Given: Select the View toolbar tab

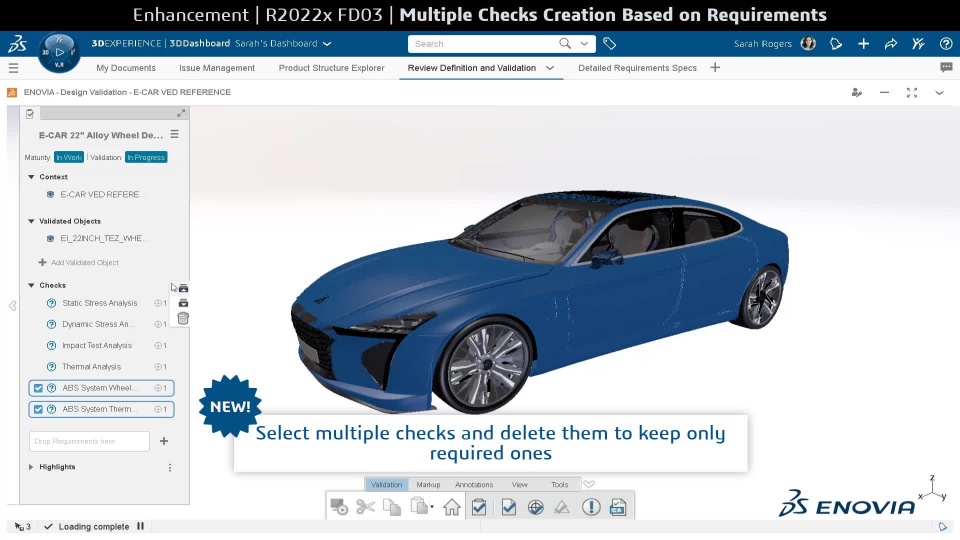Looking at the screenshot, I should (519, 484).
